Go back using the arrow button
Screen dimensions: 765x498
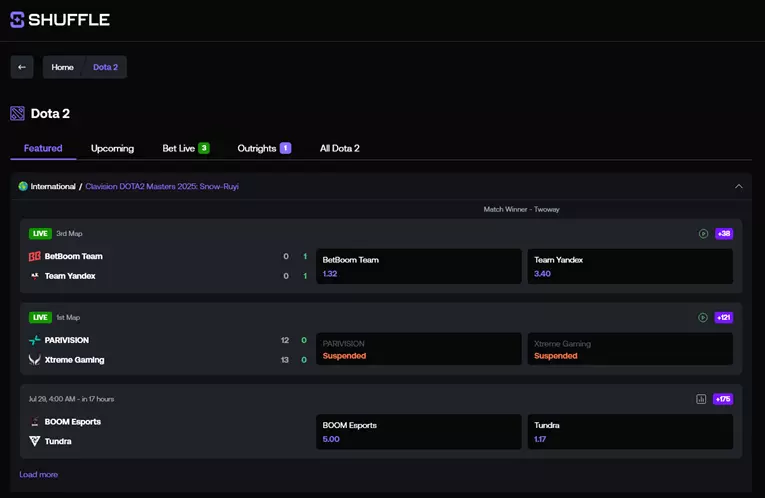[x=22, y=67]
